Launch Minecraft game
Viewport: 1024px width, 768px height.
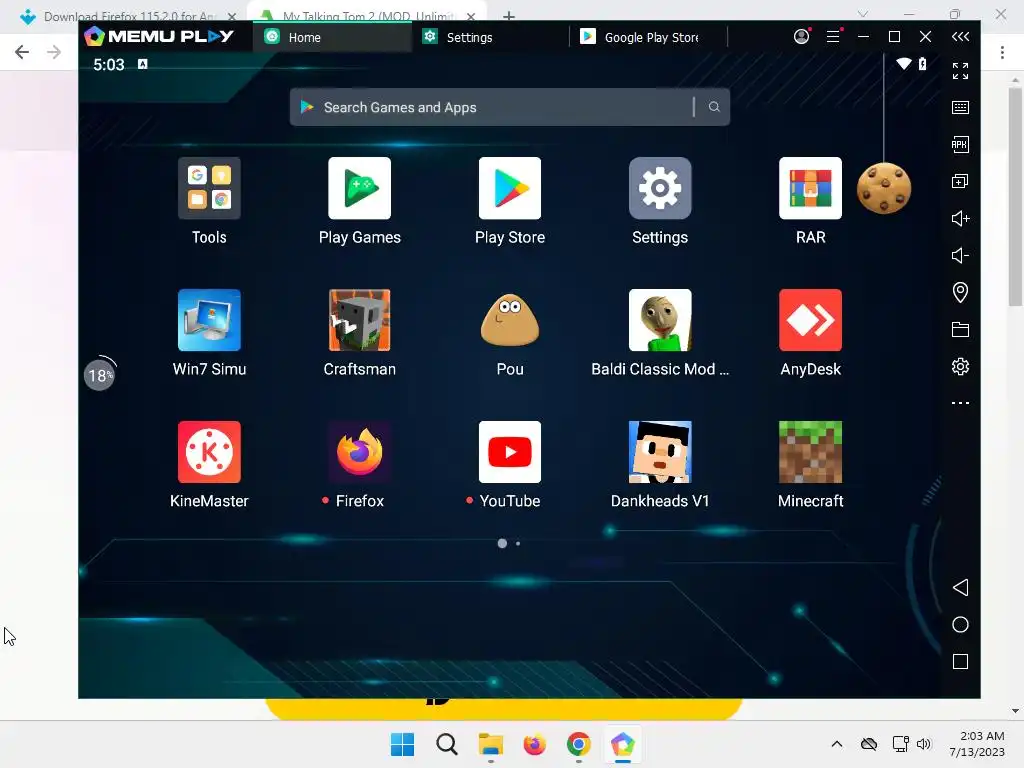(810, 452)
